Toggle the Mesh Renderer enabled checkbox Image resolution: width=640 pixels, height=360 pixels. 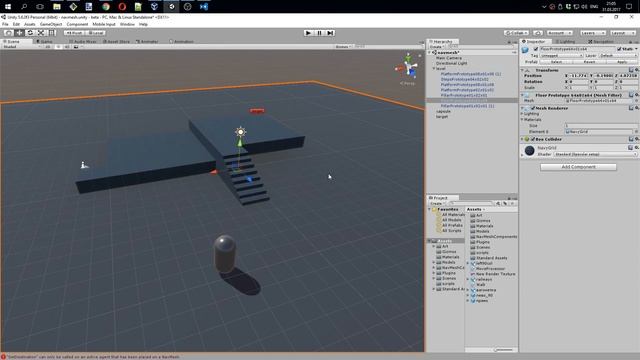point(533,108)
